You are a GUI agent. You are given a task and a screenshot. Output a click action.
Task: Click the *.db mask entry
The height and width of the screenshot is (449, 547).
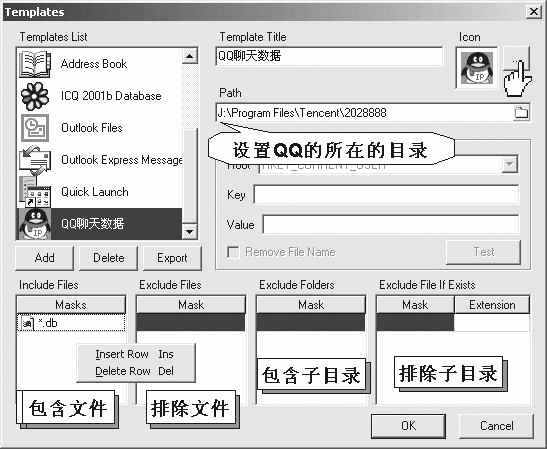[x=71, y=323]
